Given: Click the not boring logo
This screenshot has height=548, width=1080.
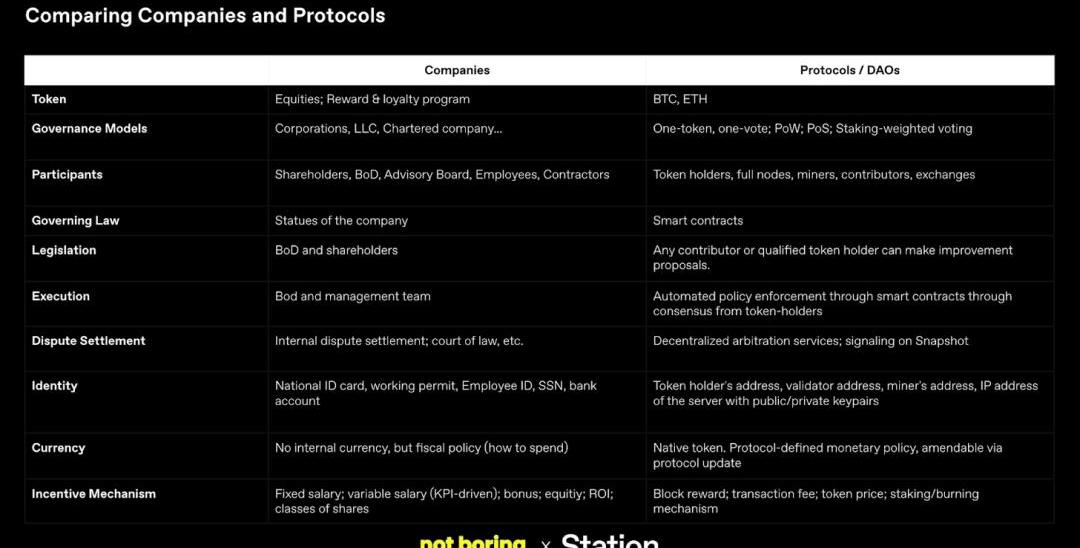Looking at the screenshot, I should pyautogui.click(x=472, y=541).
